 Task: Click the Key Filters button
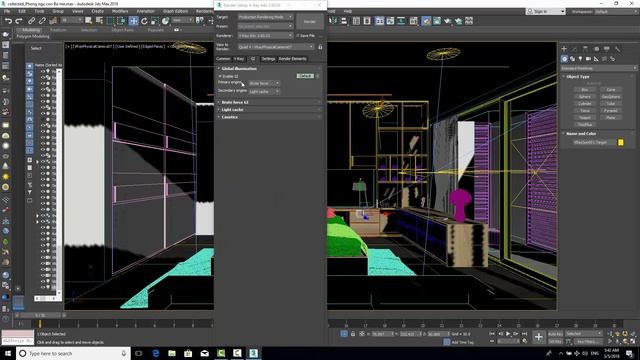click(588, 341)
